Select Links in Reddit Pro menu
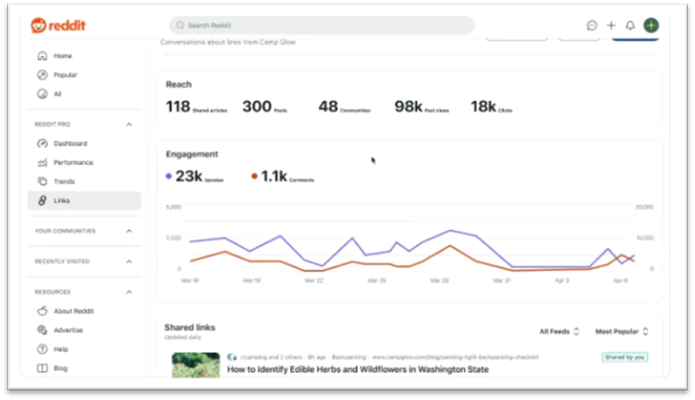 pos(84,200)
